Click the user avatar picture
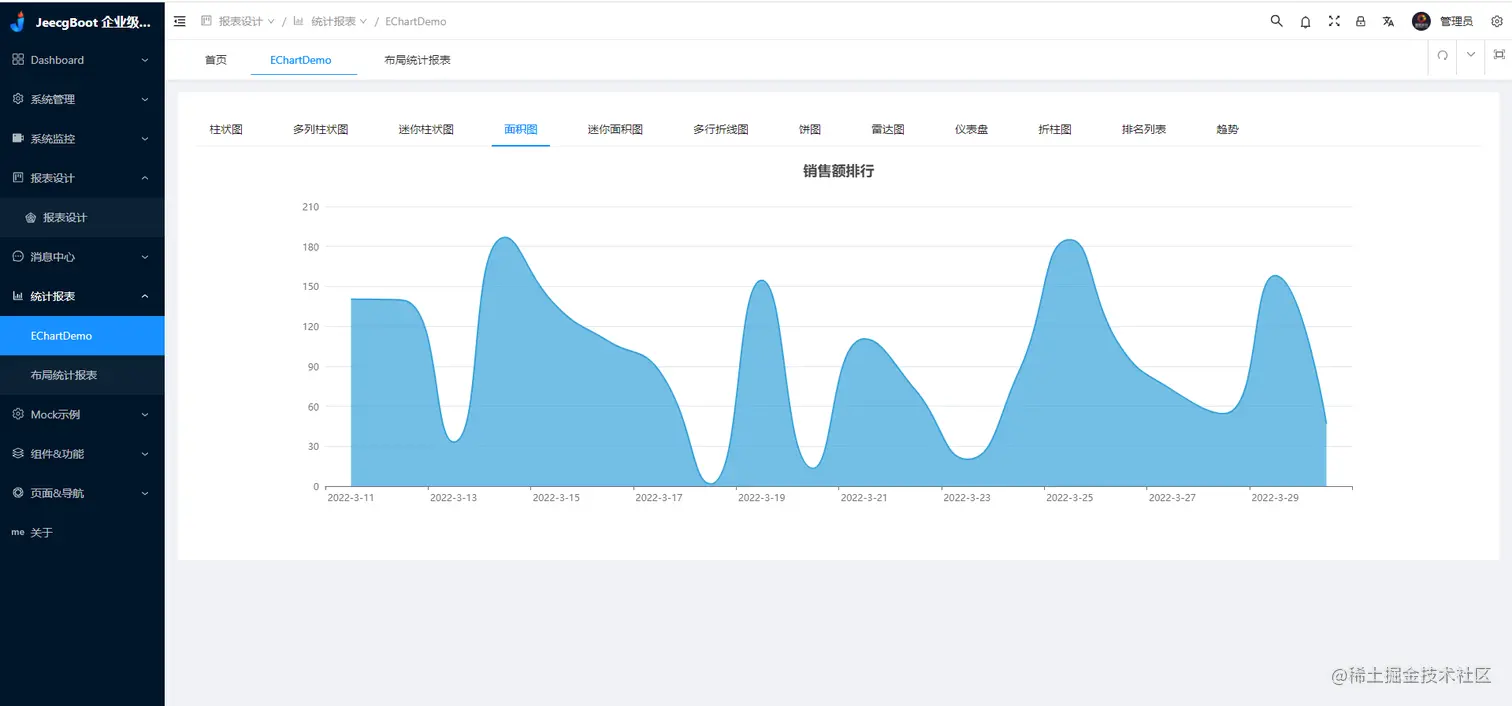1512x706 pixels. 1421,21
